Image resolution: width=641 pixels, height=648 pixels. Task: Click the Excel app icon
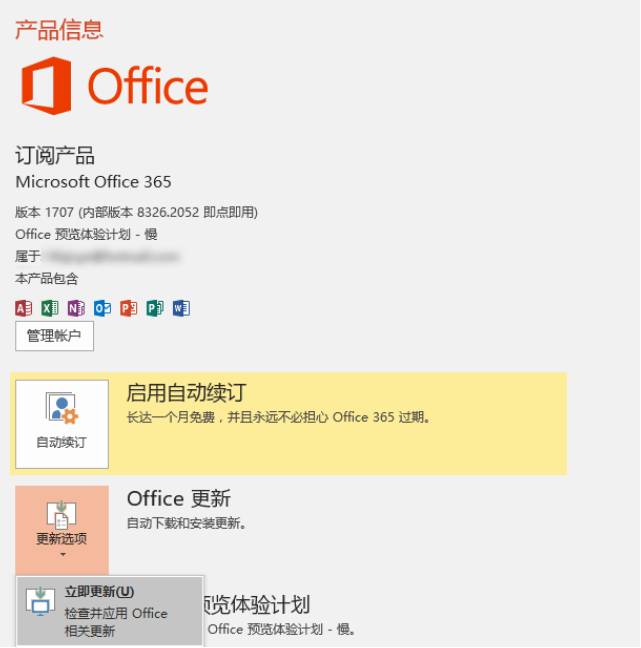click(x=50, y=308)
